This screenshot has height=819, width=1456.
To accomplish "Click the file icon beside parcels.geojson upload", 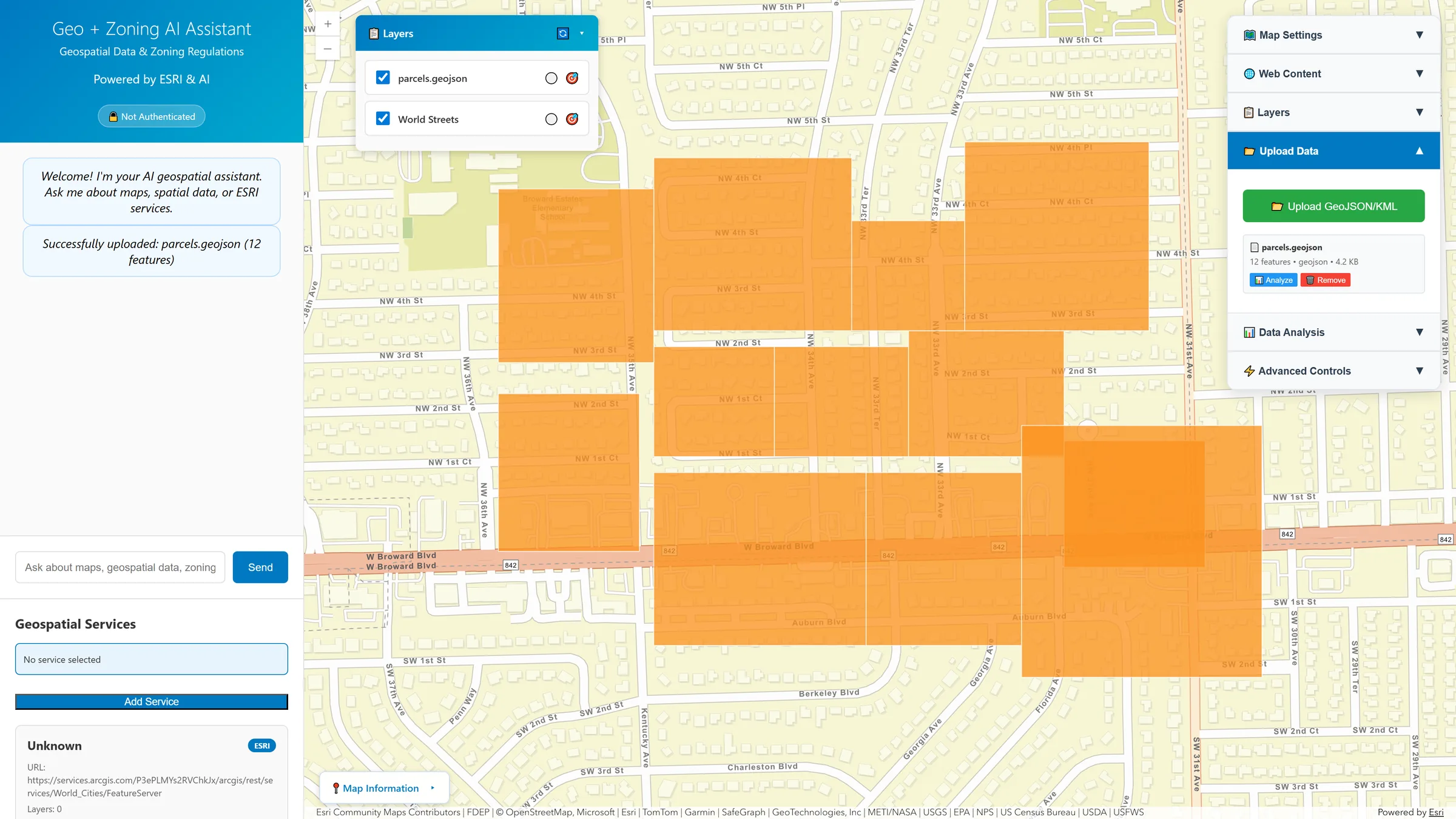I will coord(1255,248).
